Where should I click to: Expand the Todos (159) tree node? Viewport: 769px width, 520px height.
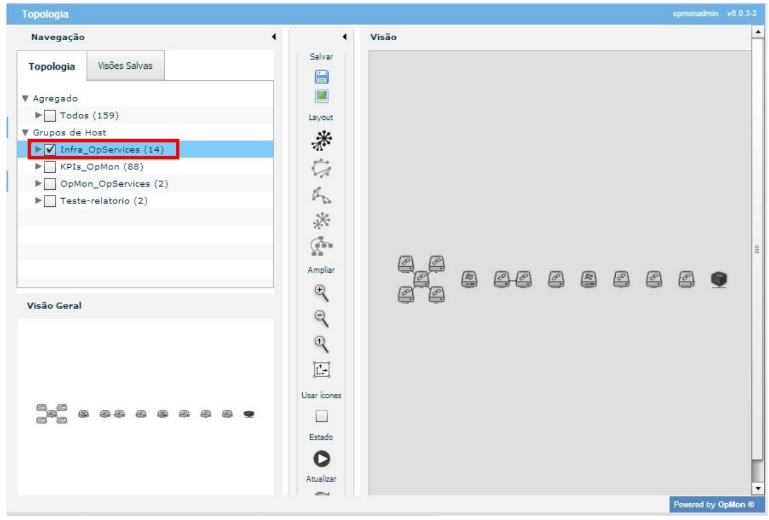(x=38, y=115)
